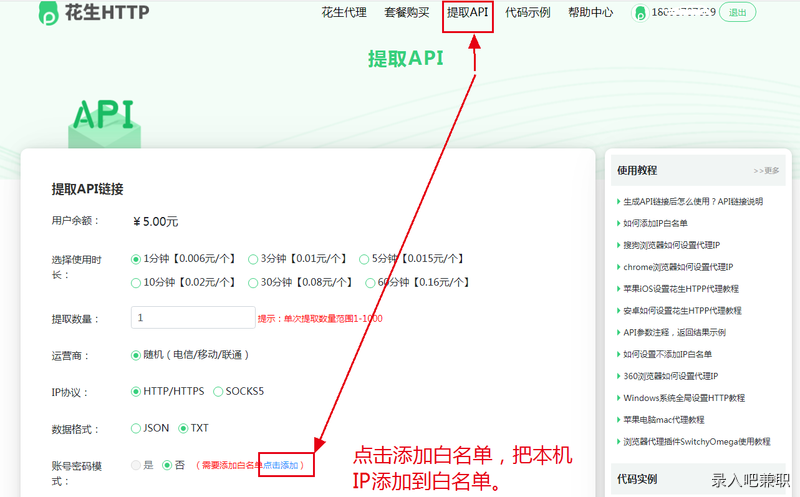Open 安卓如何设置花生HTPP代理教程 link
800x497 pixels.
682,311
